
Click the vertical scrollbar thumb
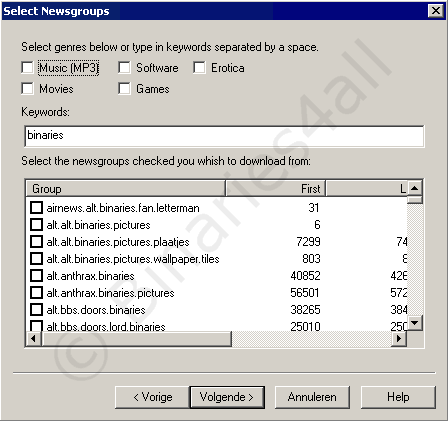coord(415,200)
